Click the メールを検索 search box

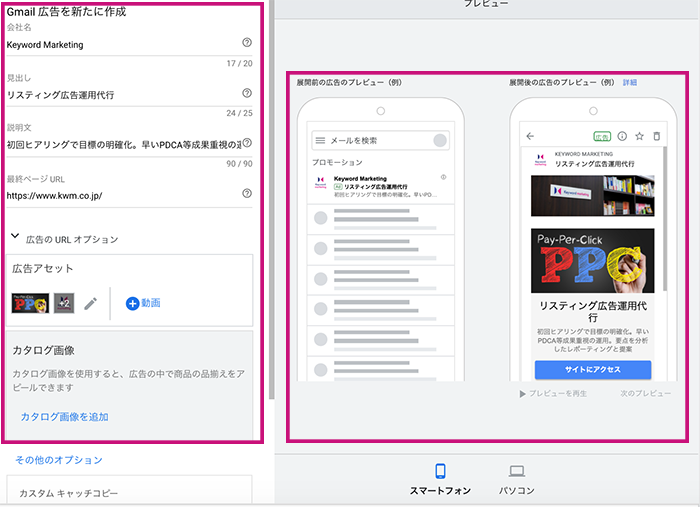point(380,141)
